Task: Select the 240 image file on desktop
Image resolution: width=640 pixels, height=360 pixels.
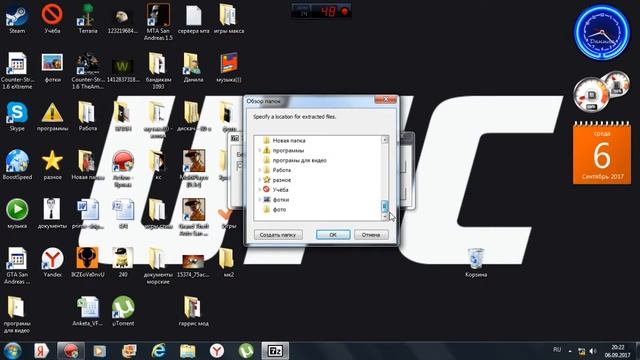Action: pyautogui.click(x=123, y=263)
